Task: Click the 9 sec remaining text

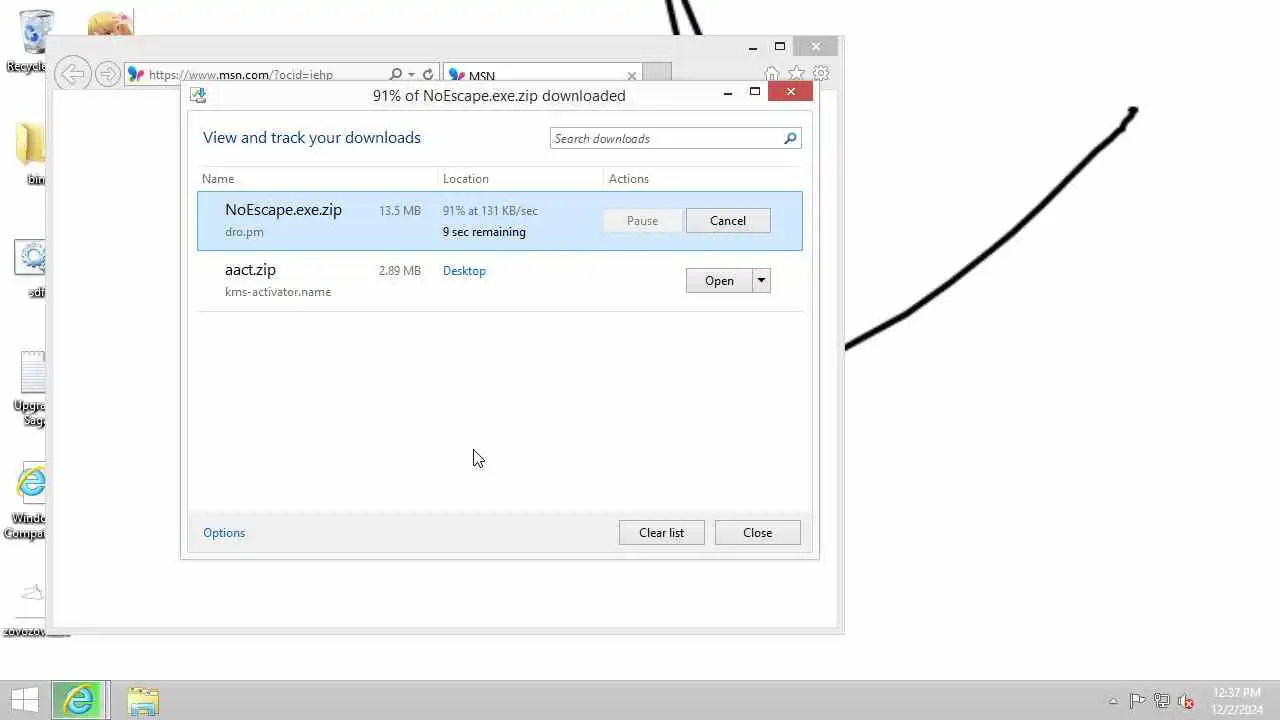Action: point(484,232)
